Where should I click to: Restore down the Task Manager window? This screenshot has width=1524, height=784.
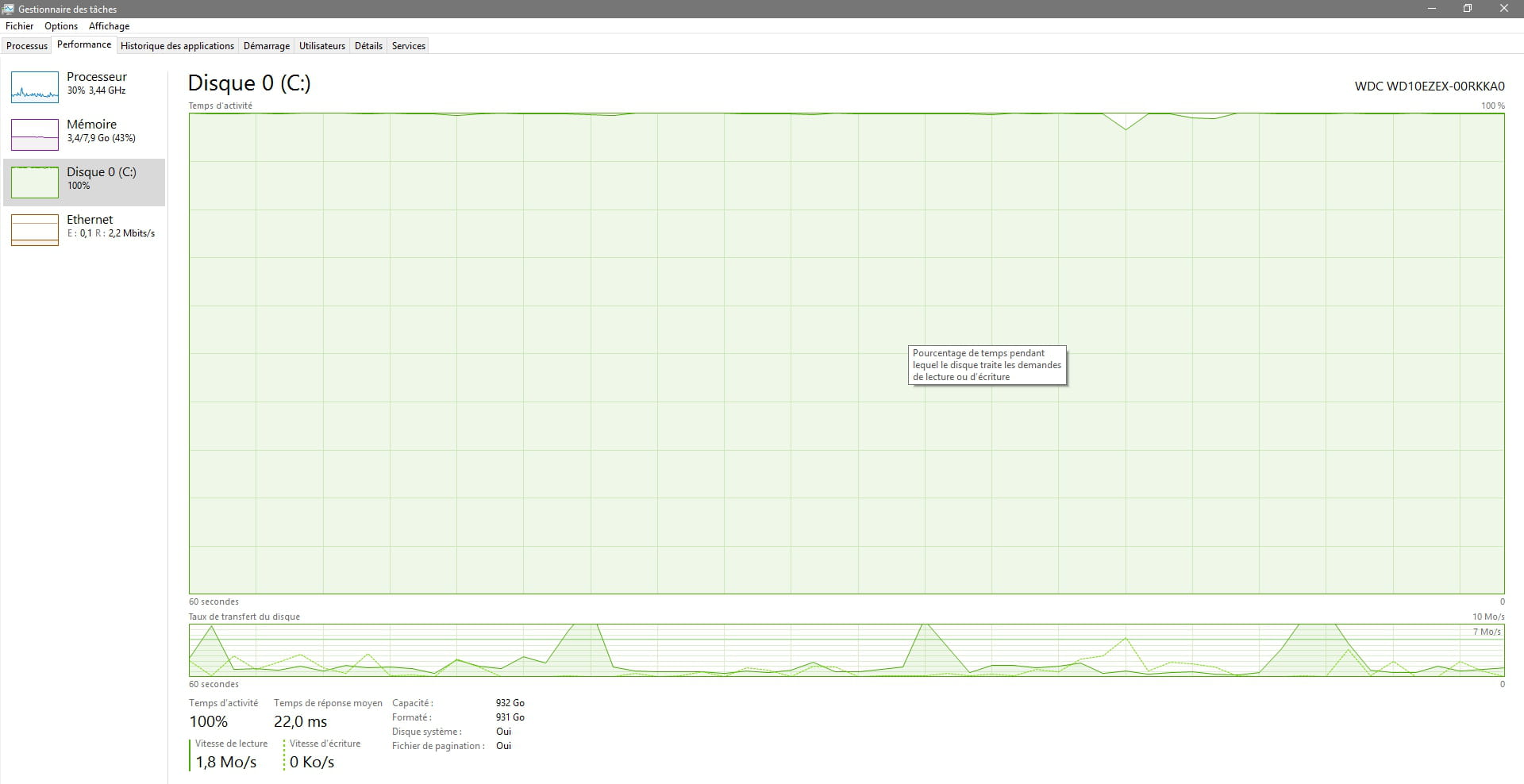[1468, 9]
